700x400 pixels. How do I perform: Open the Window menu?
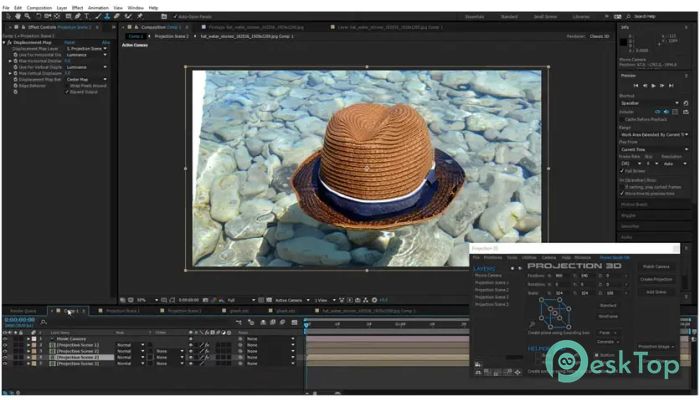point(136,8)
